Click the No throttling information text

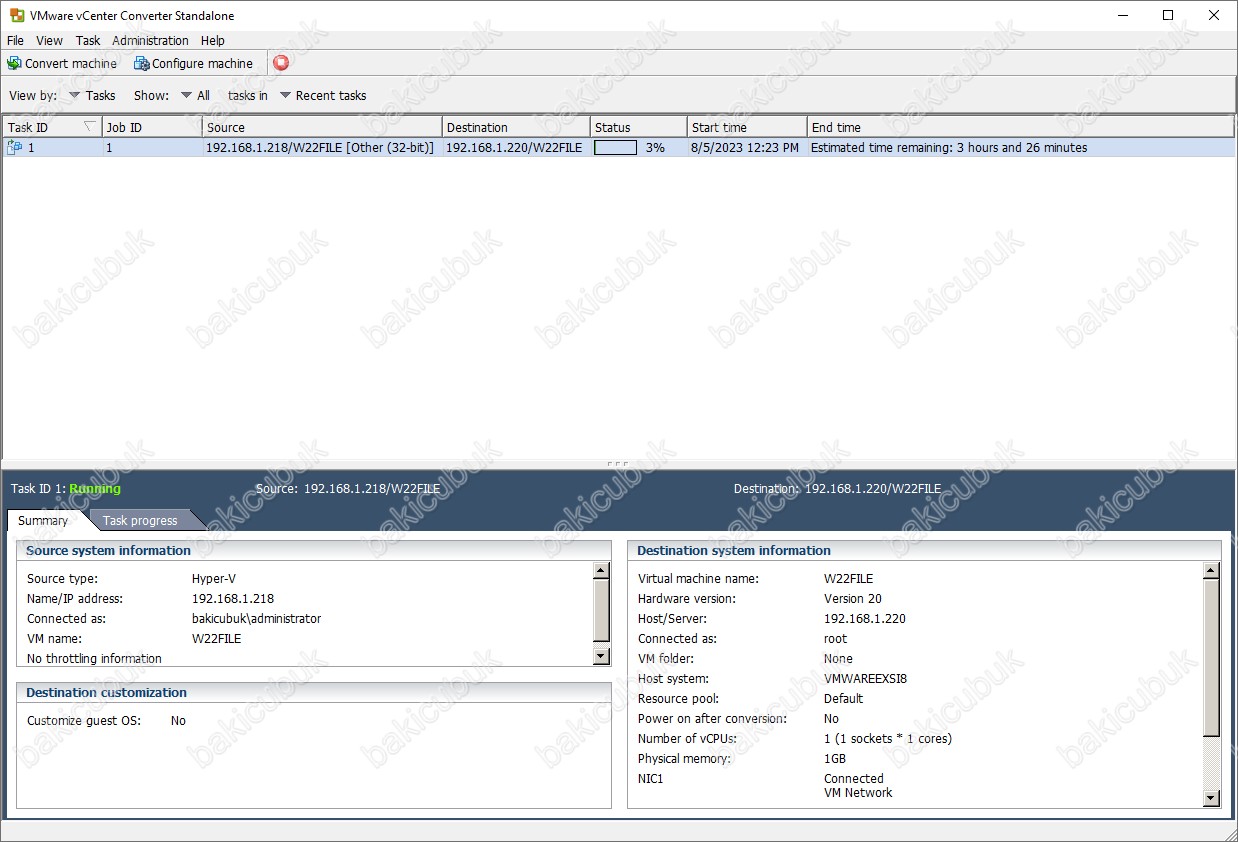[94, 659]
